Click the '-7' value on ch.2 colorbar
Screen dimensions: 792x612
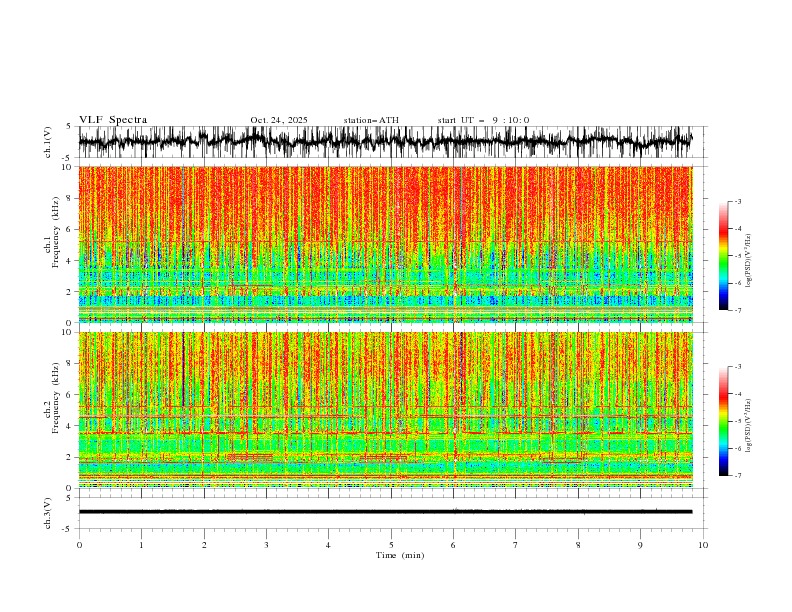coord(737,476)
